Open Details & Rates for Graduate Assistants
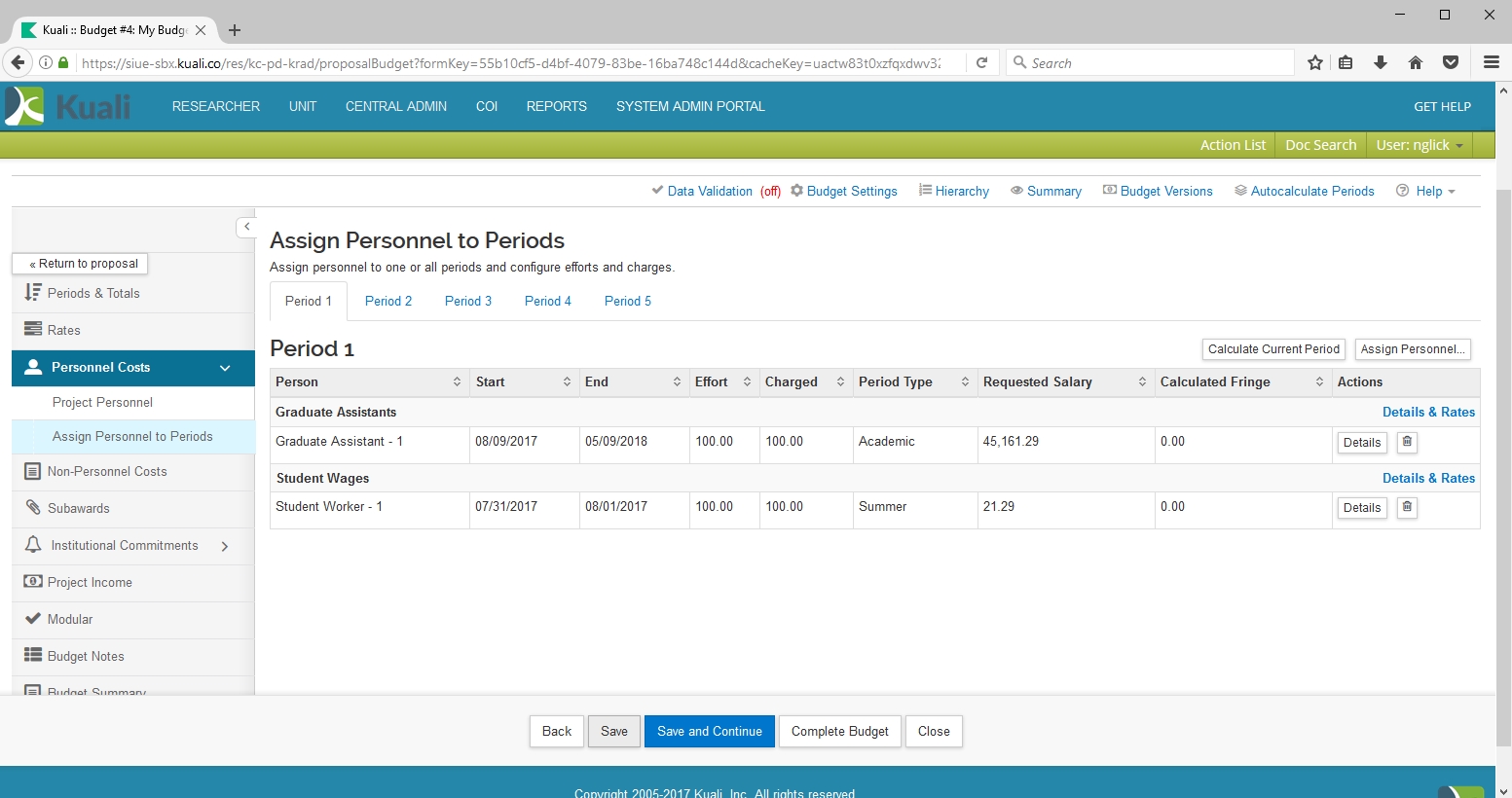The height and width of the screenshot is (798, 1512). click(1428, 413)
